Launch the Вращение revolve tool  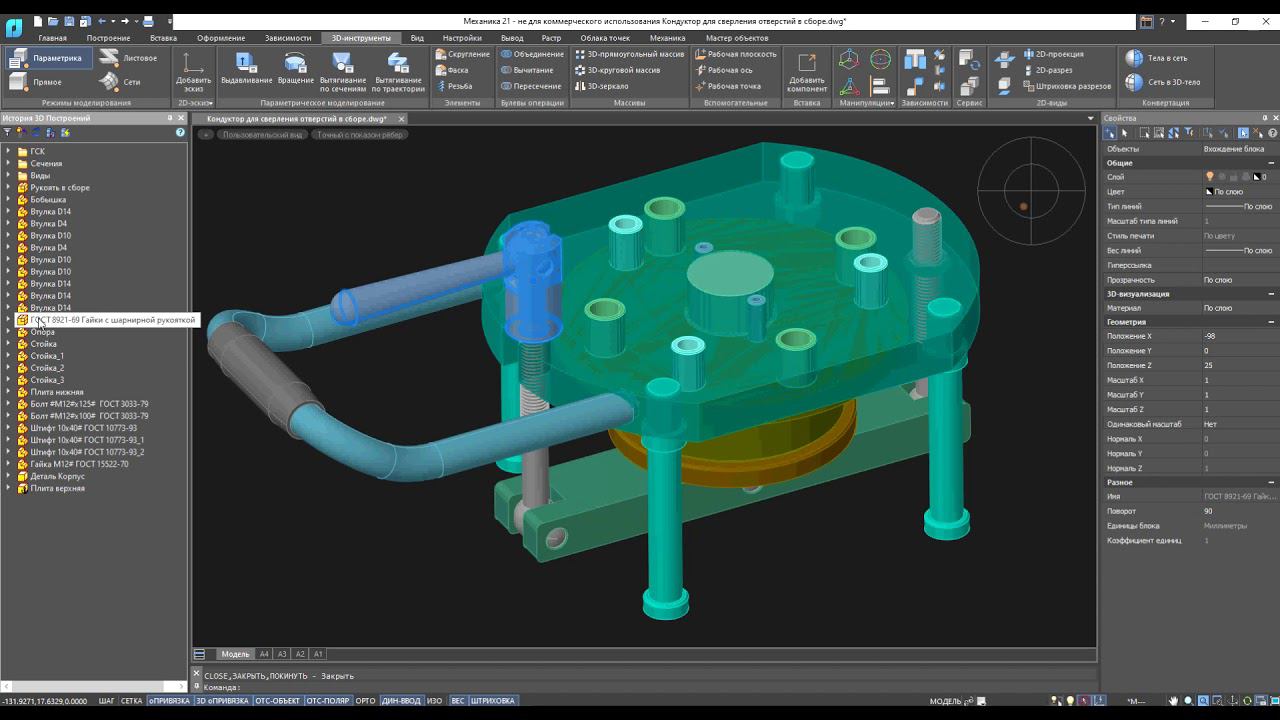pyautogui.click(x=295, y=69)
